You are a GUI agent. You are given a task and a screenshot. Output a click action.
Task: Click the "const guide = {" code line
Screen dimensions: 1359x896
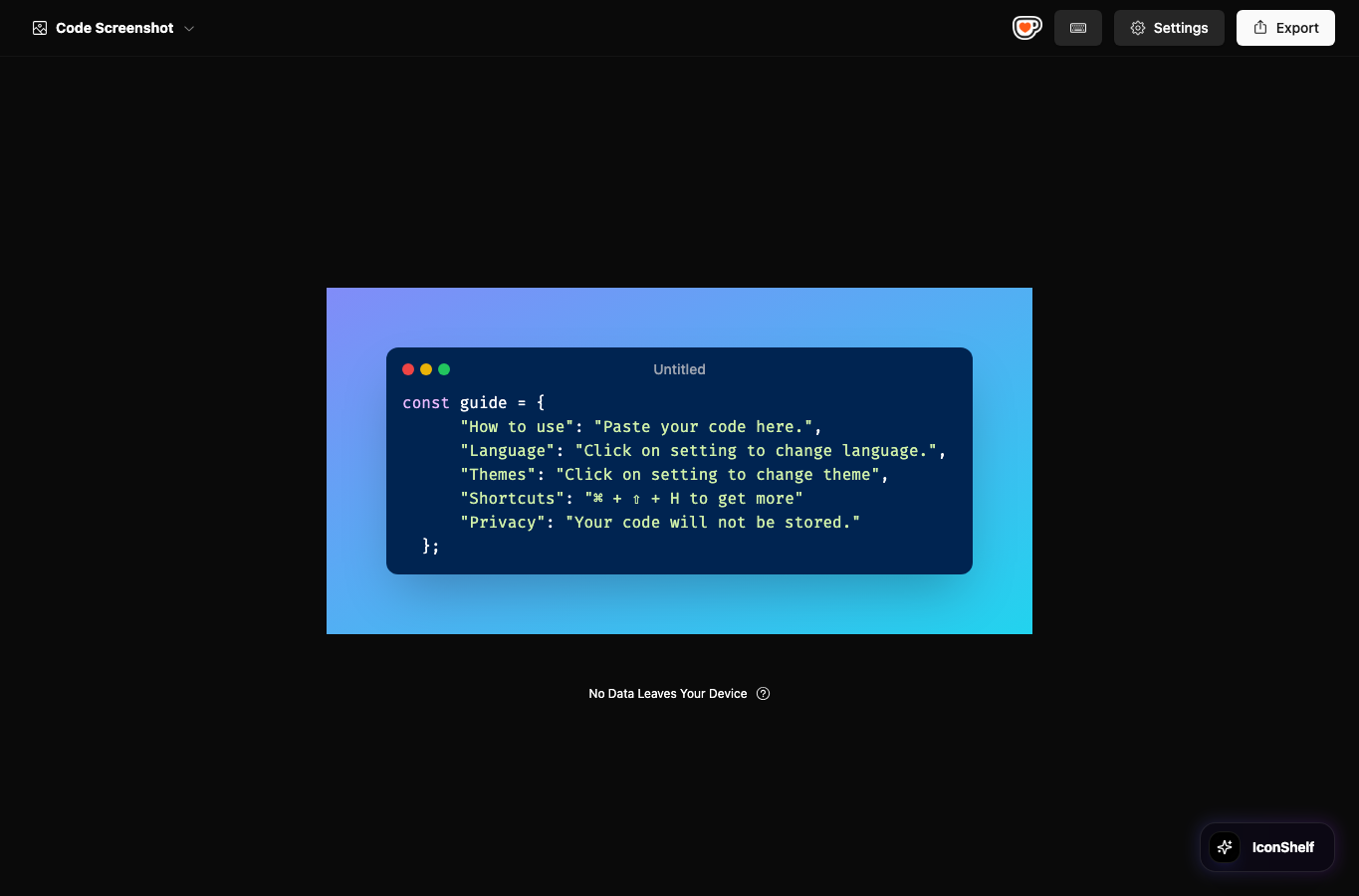(474, 403)
